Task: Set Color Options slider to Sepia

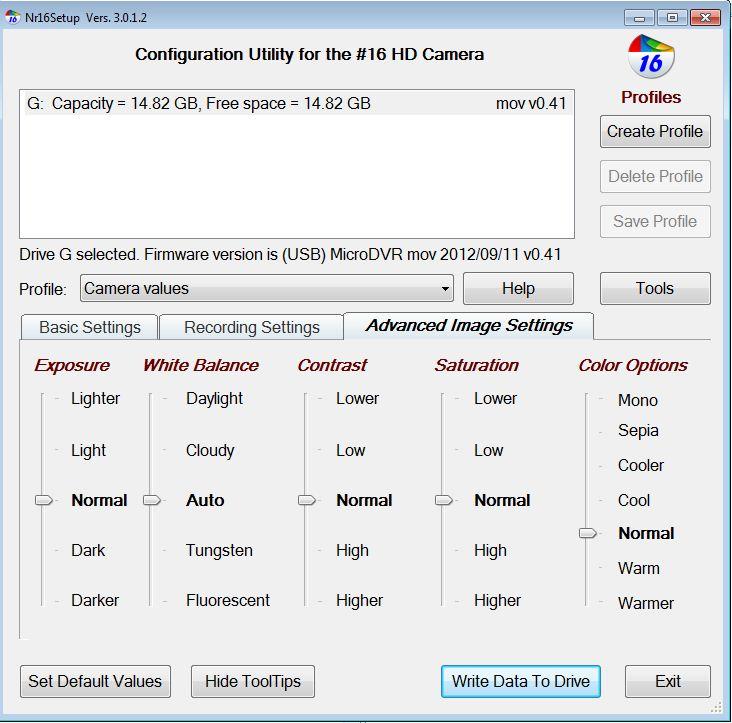Action: pyautogui.click(x=587, y=431)
